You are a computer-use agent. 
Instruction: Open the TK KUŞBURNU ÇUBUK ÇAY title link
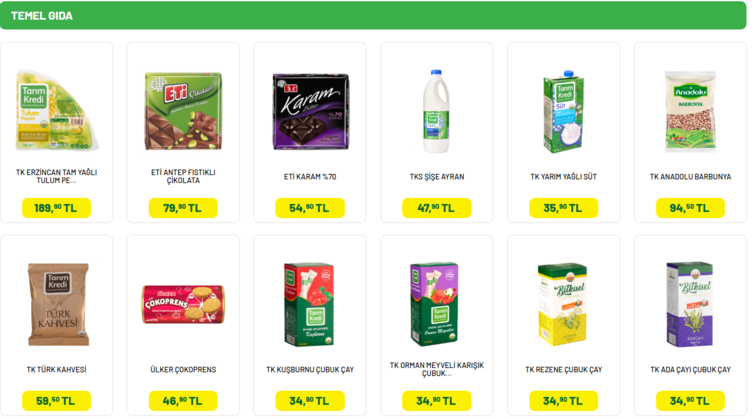click(x=310, y=370)
